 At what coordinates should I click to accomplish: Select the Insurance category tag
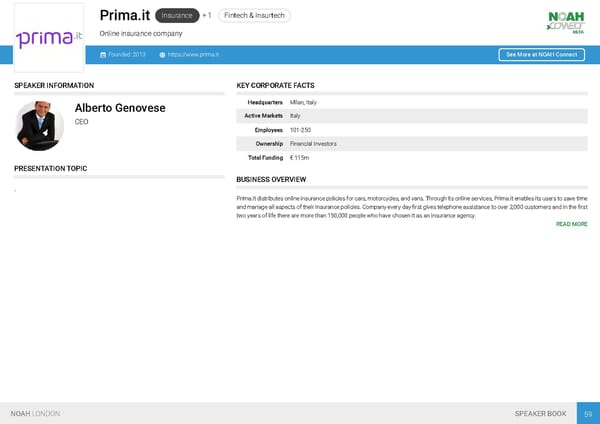pos(177,16)
